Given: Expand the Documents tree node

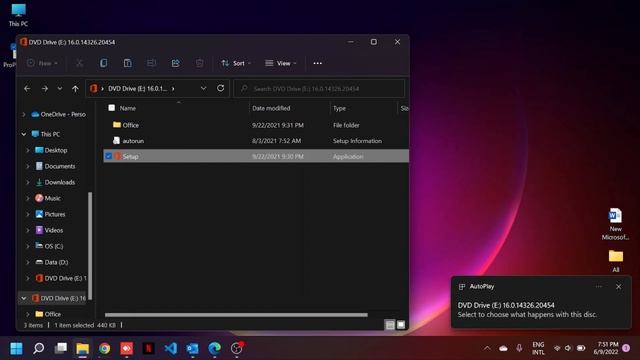Looking at the screenshot, I should point(28,166).
